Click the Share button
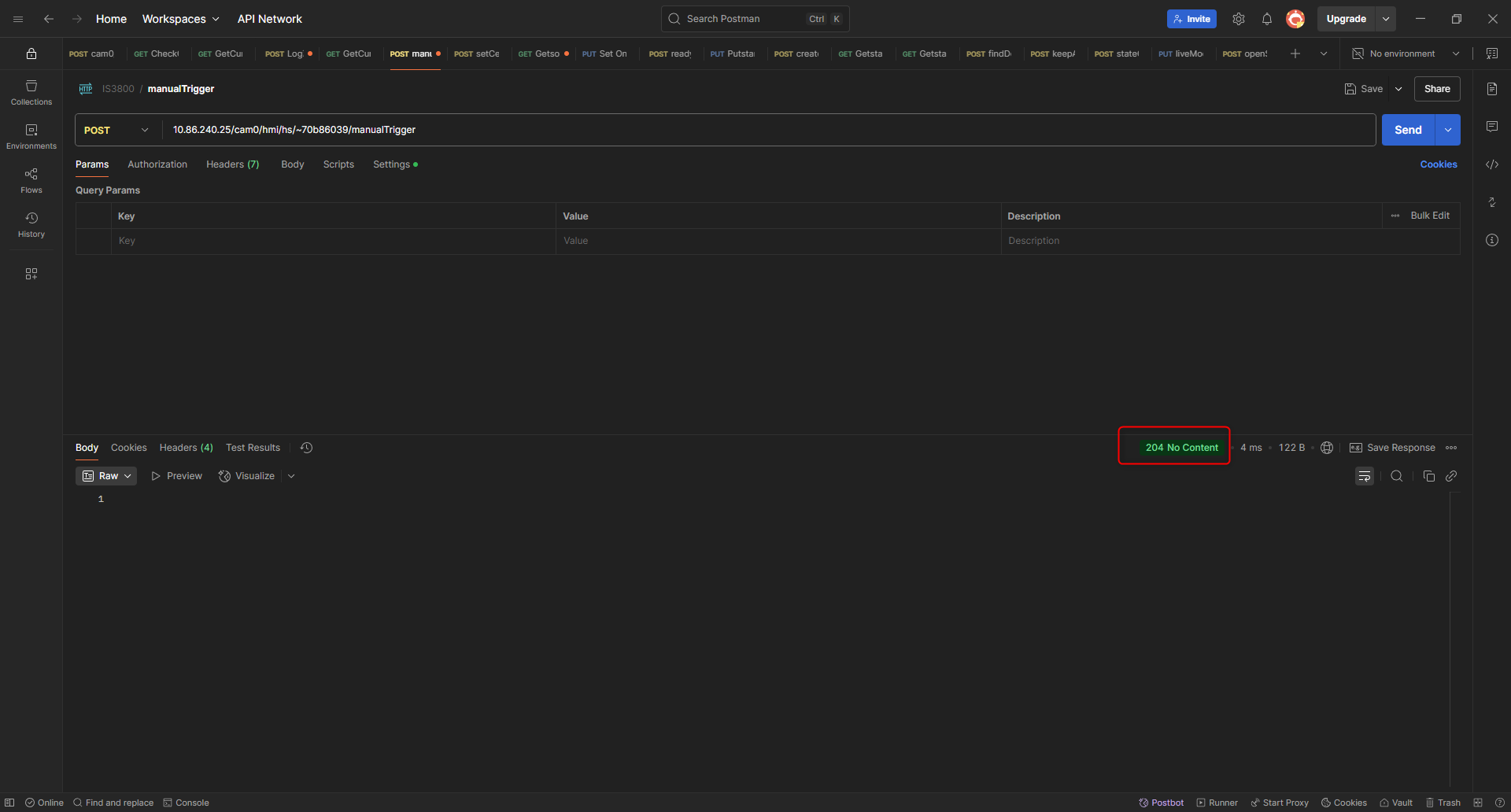The image size is (1511, 812). (x=1437, y=89)
